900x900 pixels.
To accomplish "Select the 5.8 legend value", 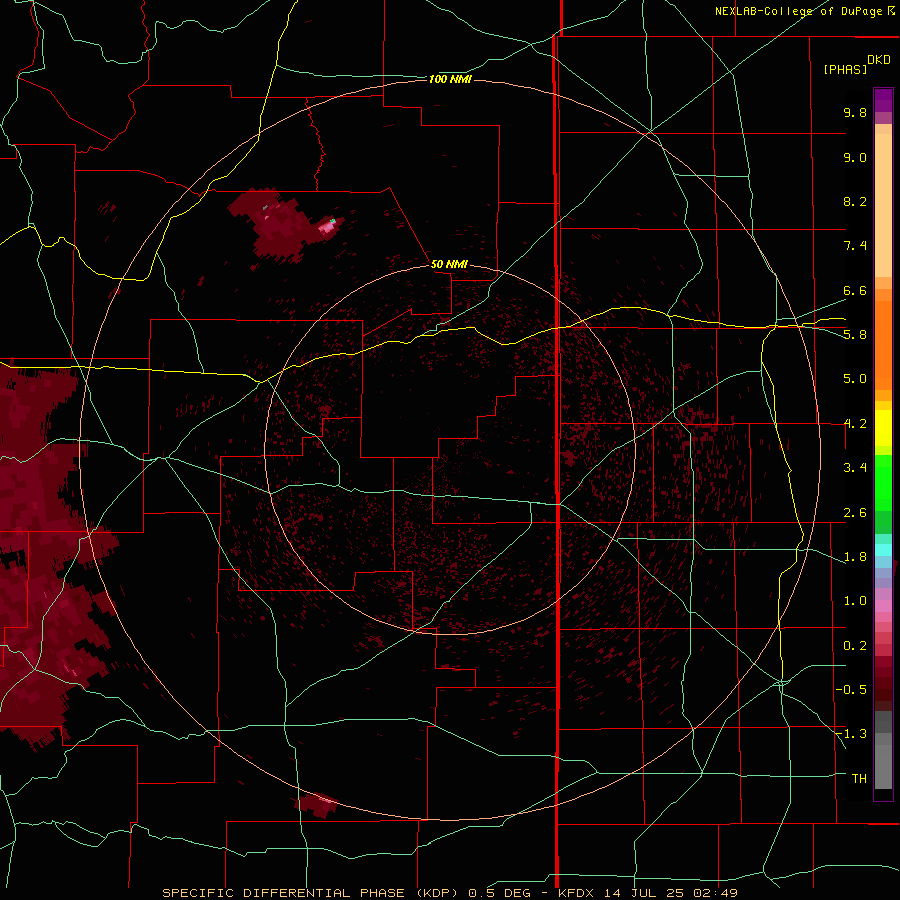I will 855,335.
